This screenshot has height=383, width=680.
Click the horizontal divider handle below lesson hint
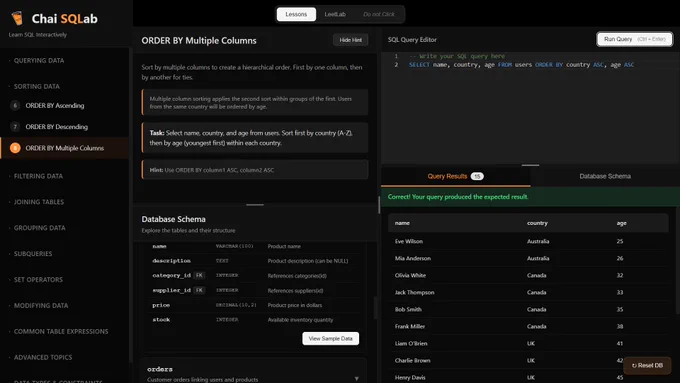(x=255, y=205)
